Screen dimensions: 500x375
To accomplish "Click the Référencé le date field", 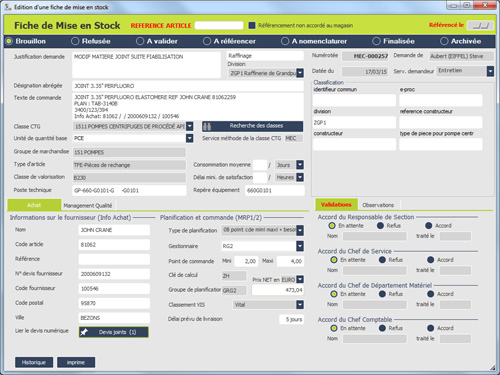I will pyautogui.click(x=480, y=25).
